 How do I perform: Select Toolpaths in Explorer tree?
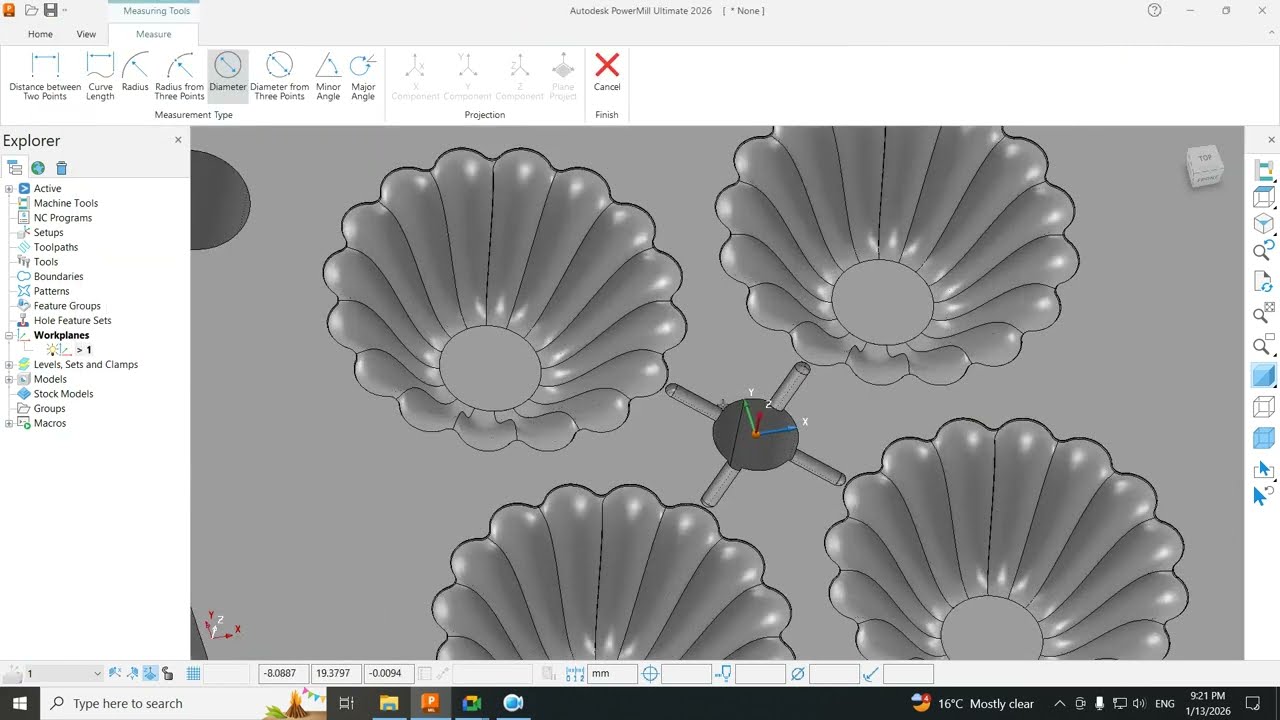coord(56,247)
